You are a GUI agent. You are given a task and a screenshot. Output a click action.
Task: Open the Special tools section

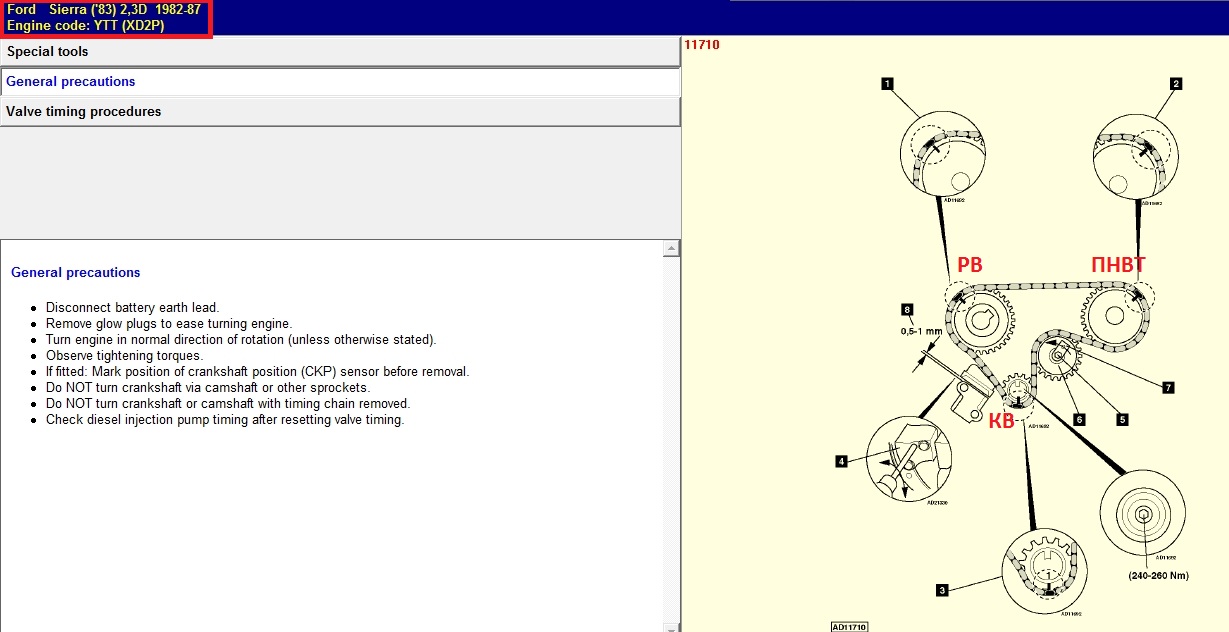[x=340, y=52]
